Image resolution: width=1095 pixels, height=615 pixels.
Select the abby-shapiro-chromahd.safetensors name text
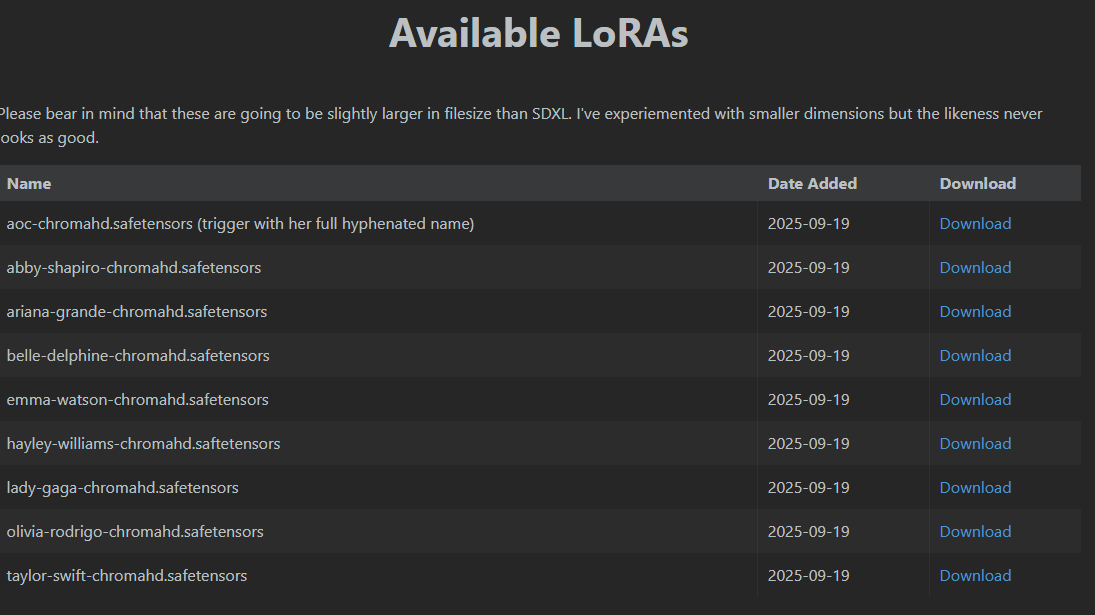coord(133,267)
